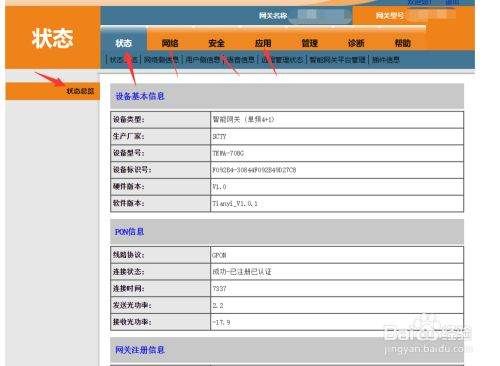The height and width of the screenshot is (366, 500).
Task: Select the GPON protocol value
Action: [x=219, y=255]
